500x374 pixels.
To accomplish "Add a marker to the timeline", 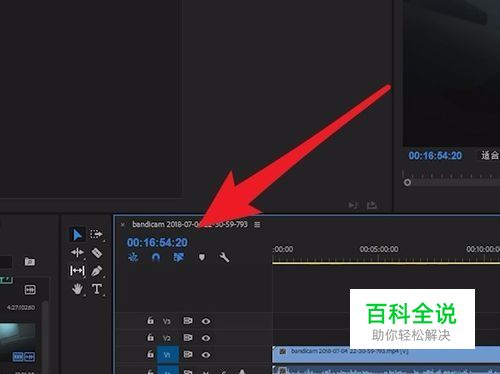I will pos(202,257).
